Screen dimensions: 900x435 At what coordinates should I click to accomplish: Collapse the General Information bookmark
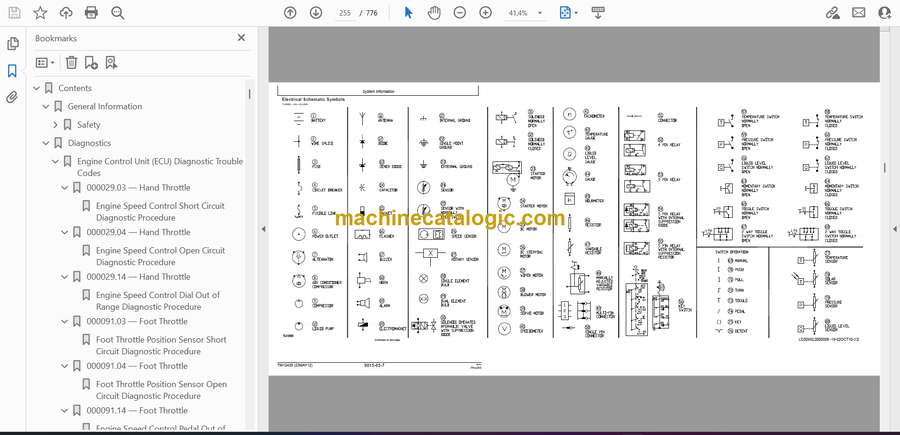point(46,107)
